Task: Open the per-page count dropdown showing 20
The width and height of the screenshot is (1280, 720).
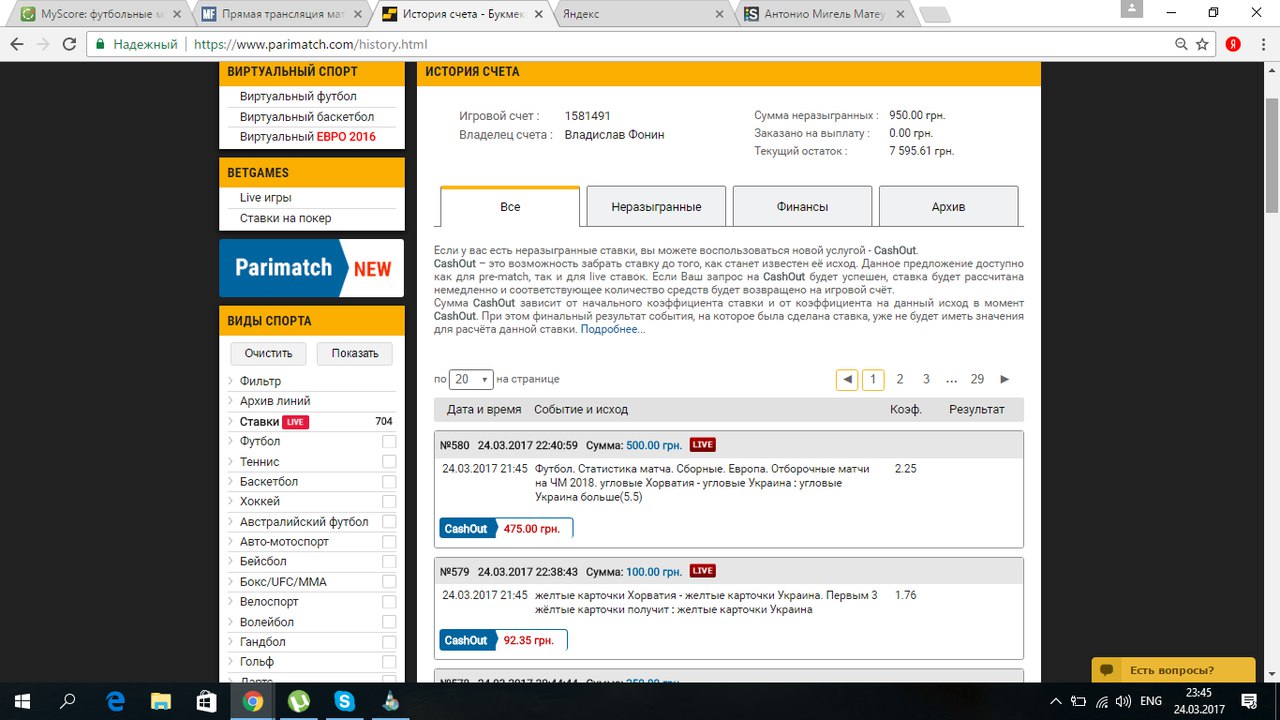Action: click(472, 379)
